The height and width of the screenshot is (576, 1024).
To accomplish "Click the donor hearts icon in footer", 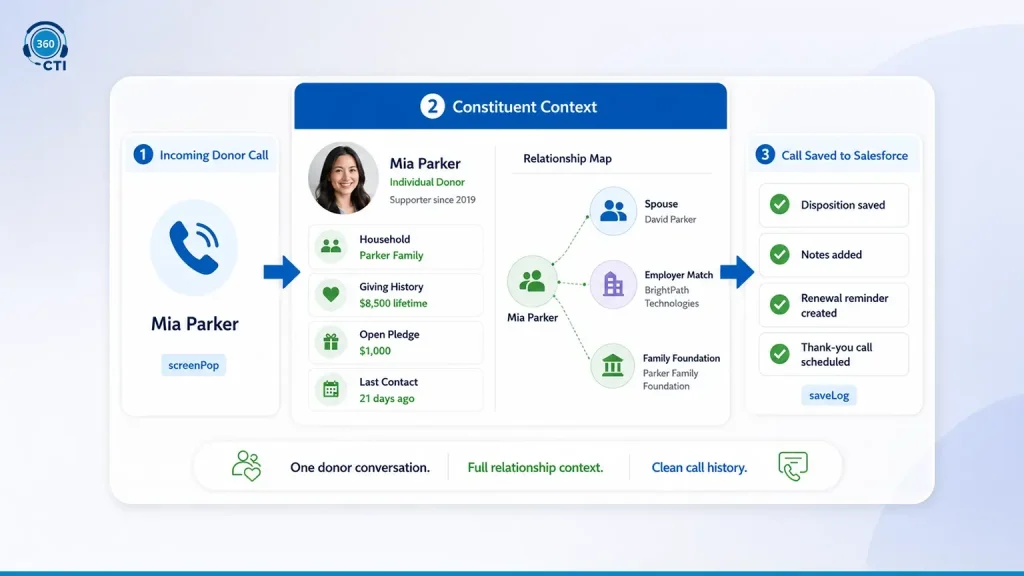I will coord(247,466).
